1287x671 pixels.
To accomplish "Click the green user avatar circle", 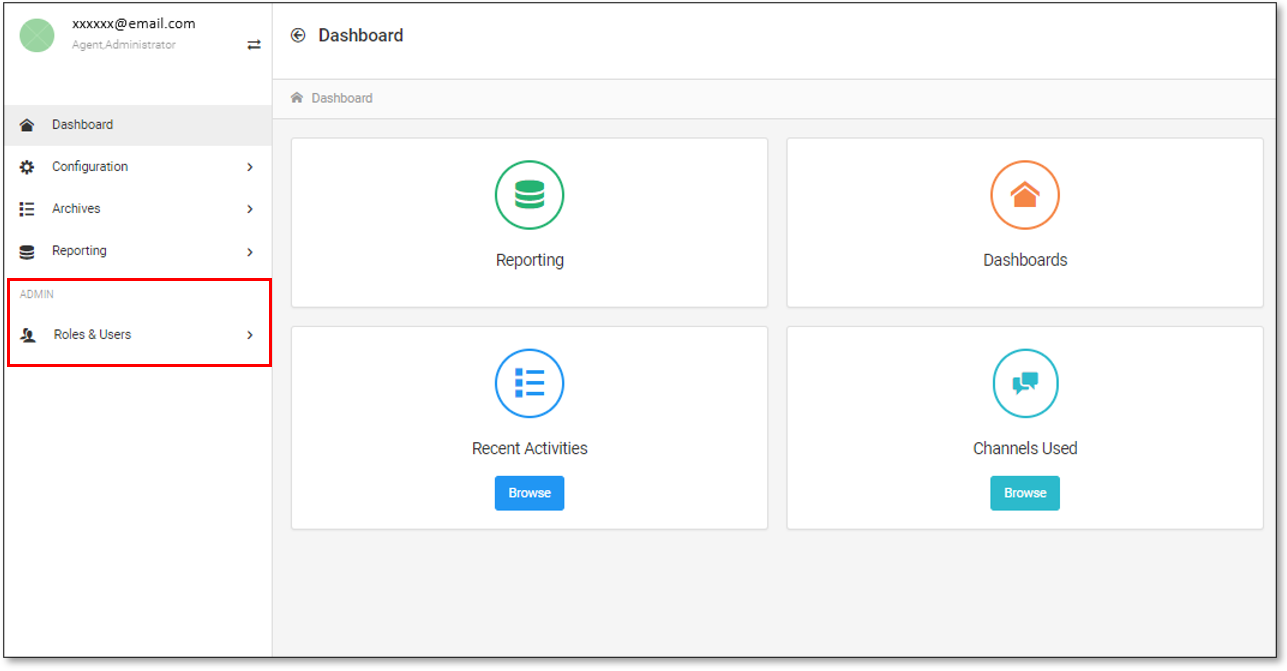I will [37, 36].
